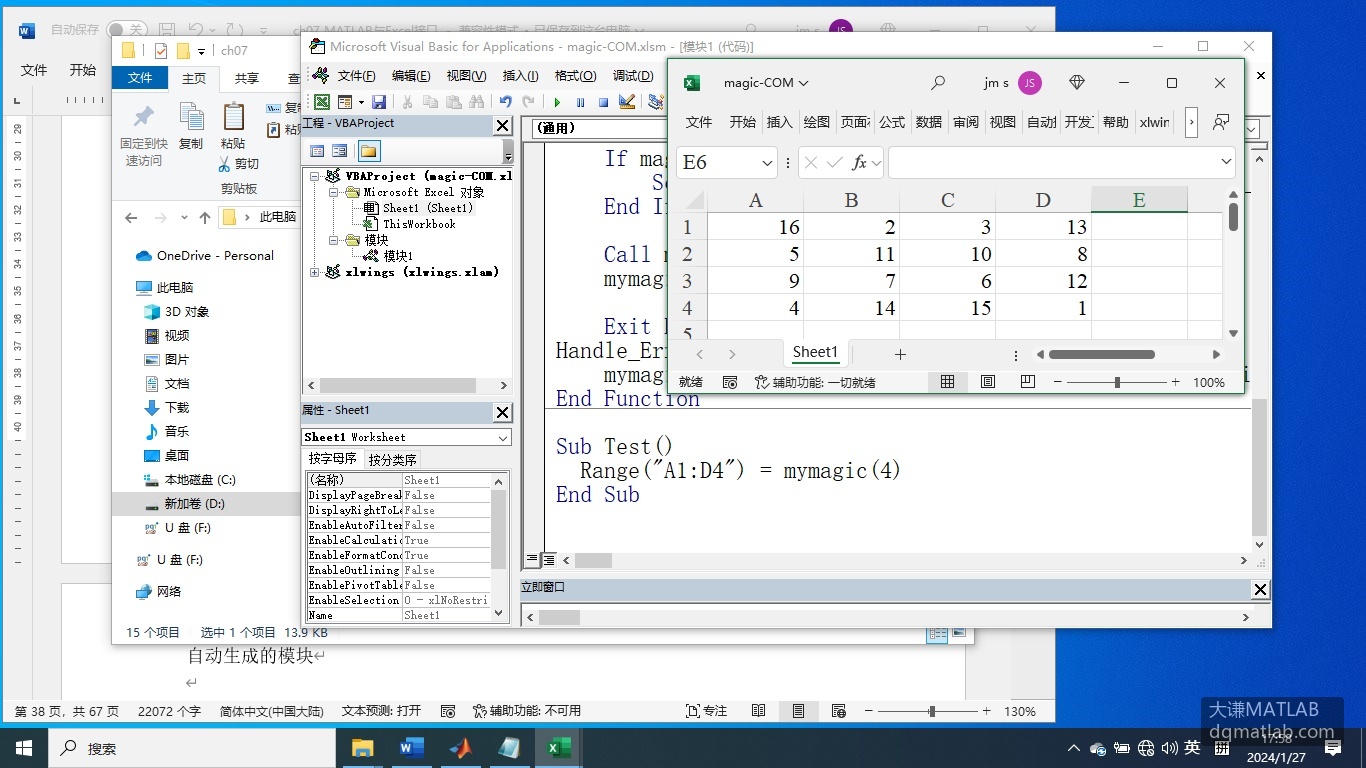1366x768 pixels.
Task: Open the VBA 调试(D) menu
Action: [633, 76]
